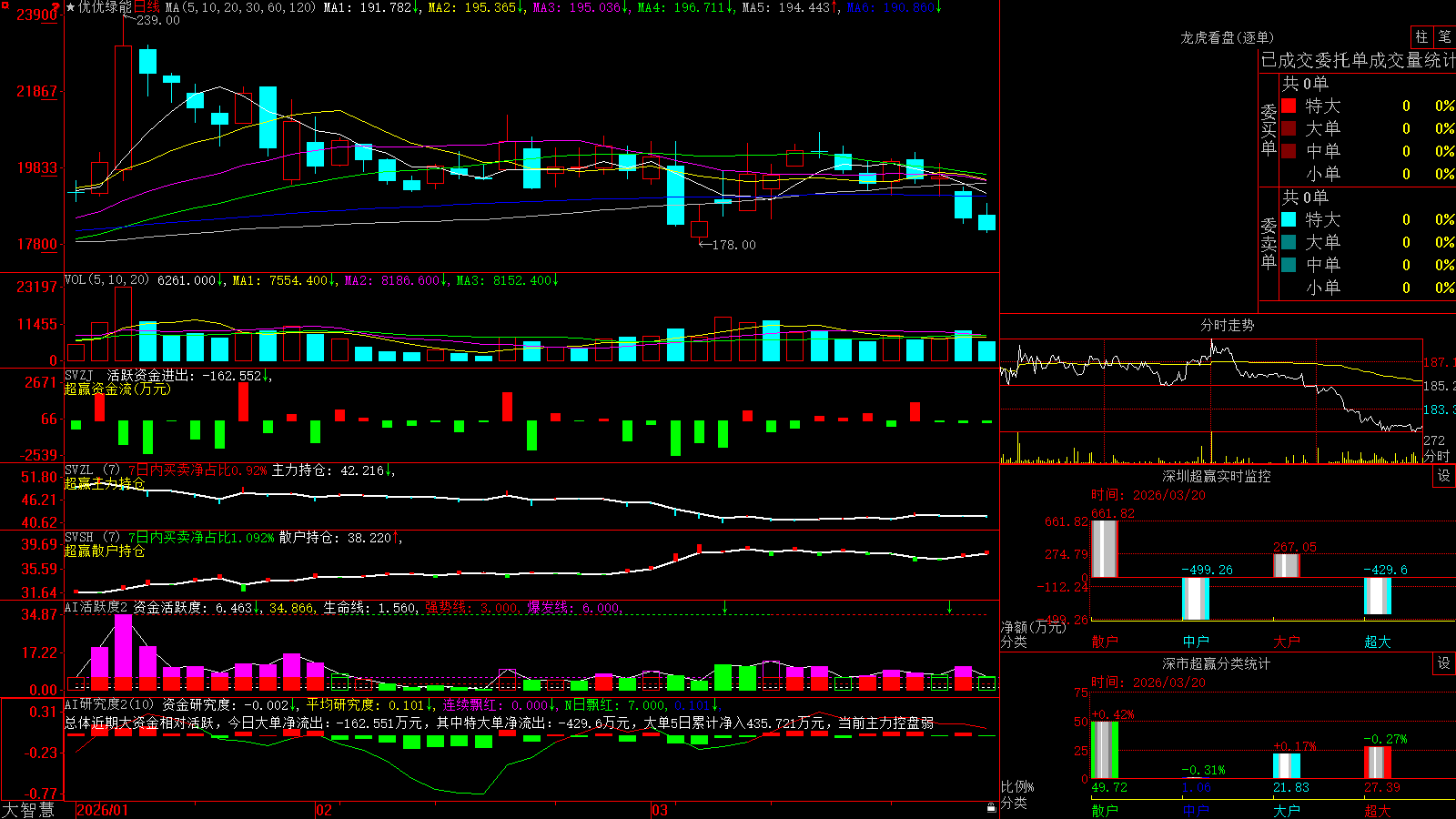Click the lock icon on the date axis
1456x819 pixels.
pyautogui.click(x=991, y=808)
